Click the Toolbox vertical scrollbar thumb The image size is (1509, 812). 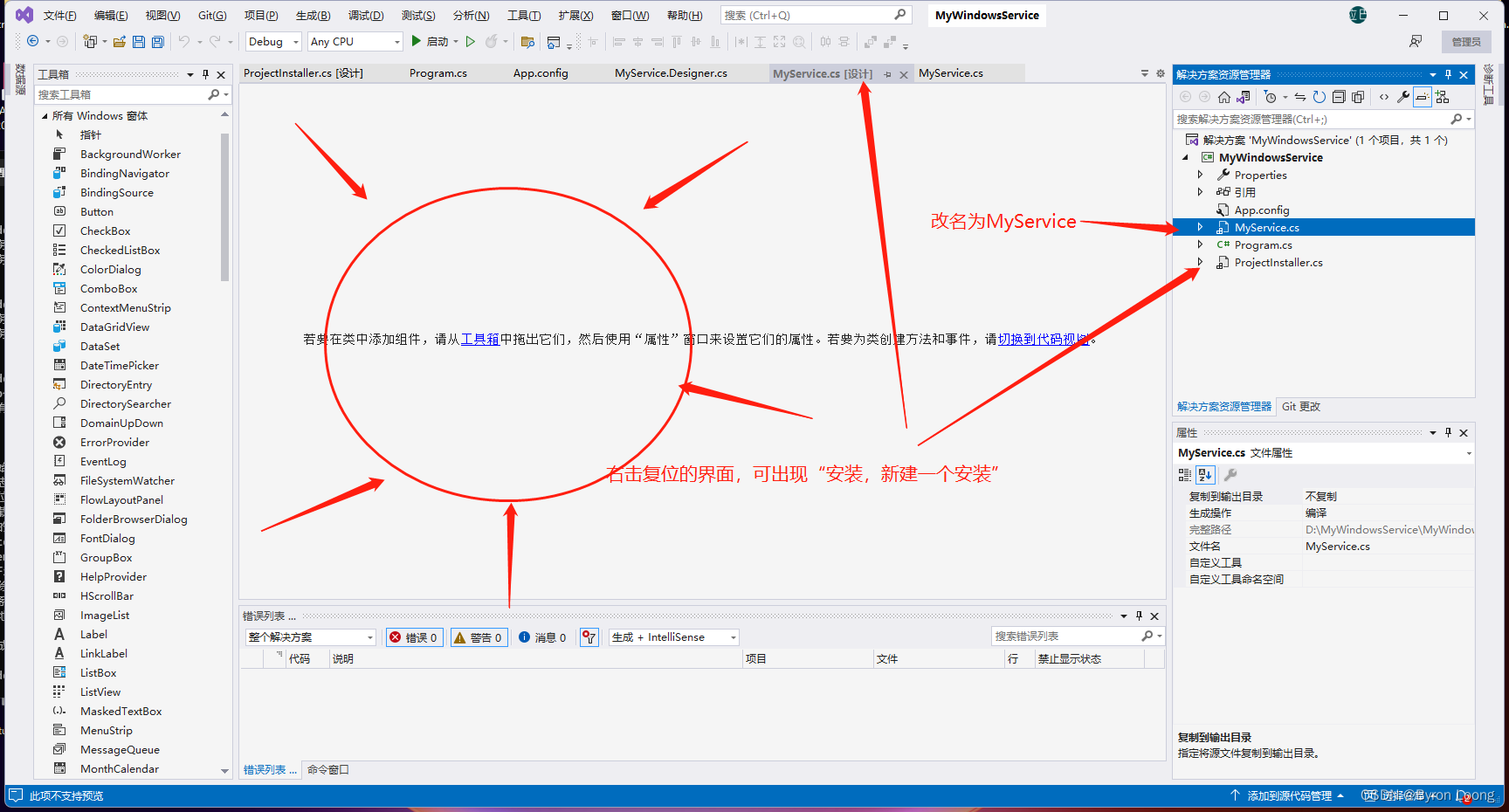(x=224, y=207)
